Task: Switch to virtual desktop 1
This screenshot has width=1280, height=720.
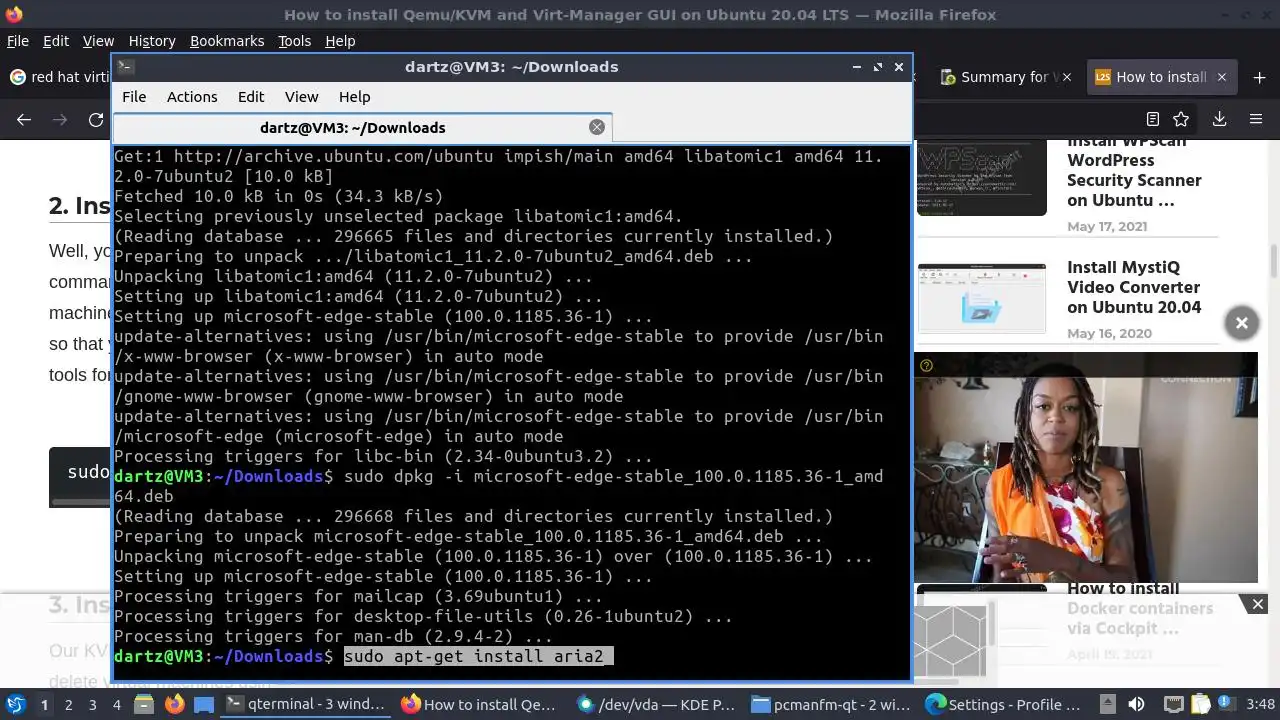Action: 44,705
